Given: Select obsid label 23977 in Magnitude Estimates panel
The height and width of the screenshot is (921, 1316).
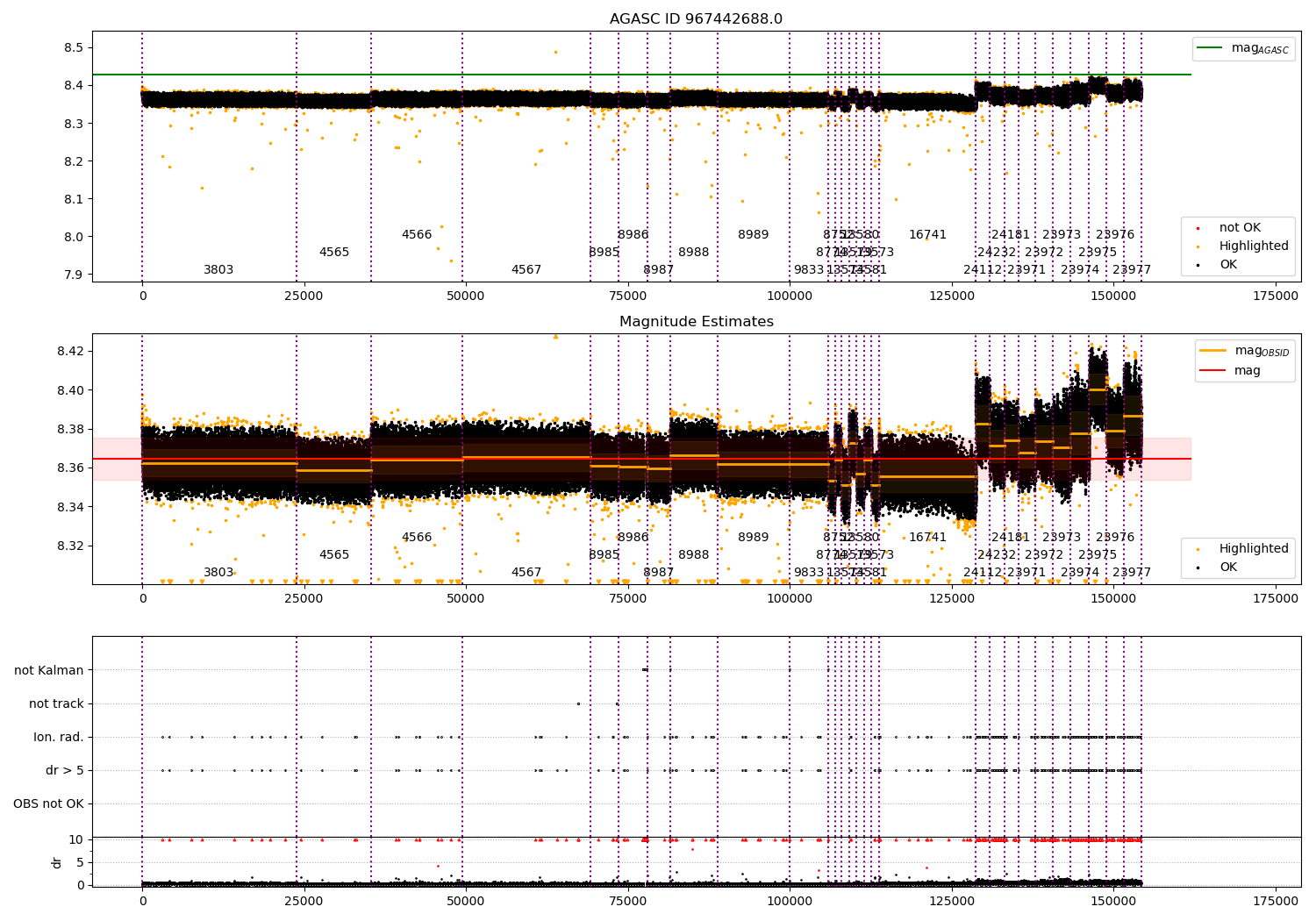Looking at the screenshot, I should [x=1132, y=573].
